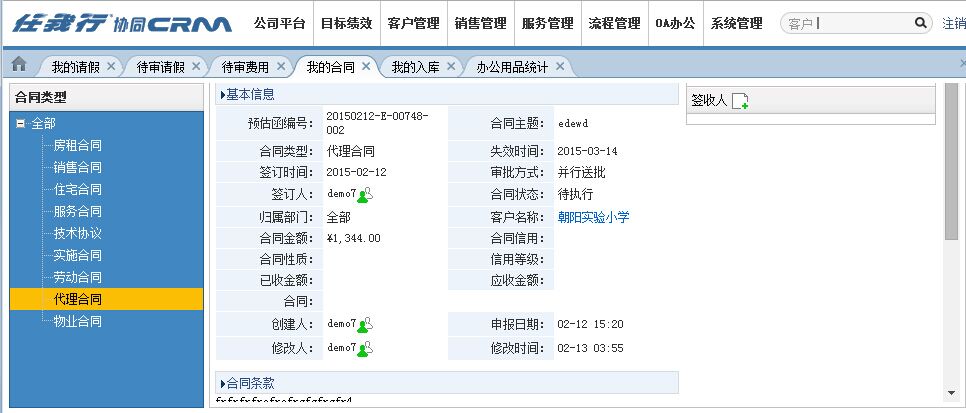Image resolution: width=966 pixels, height=413 pixels.
Task: Click the search magnifier icon
Action: [920, 23]
